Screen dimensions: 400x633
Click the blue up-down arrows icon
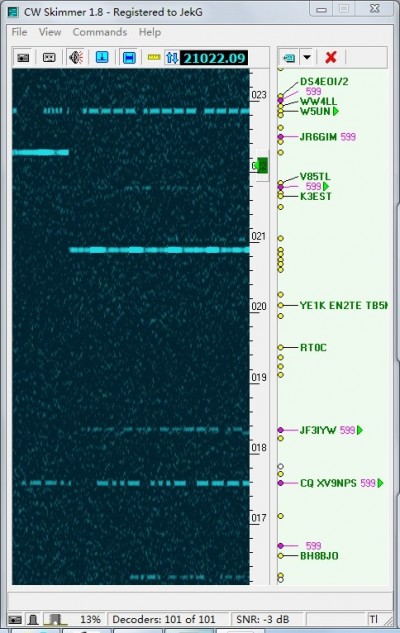click(x=172, y=57)
